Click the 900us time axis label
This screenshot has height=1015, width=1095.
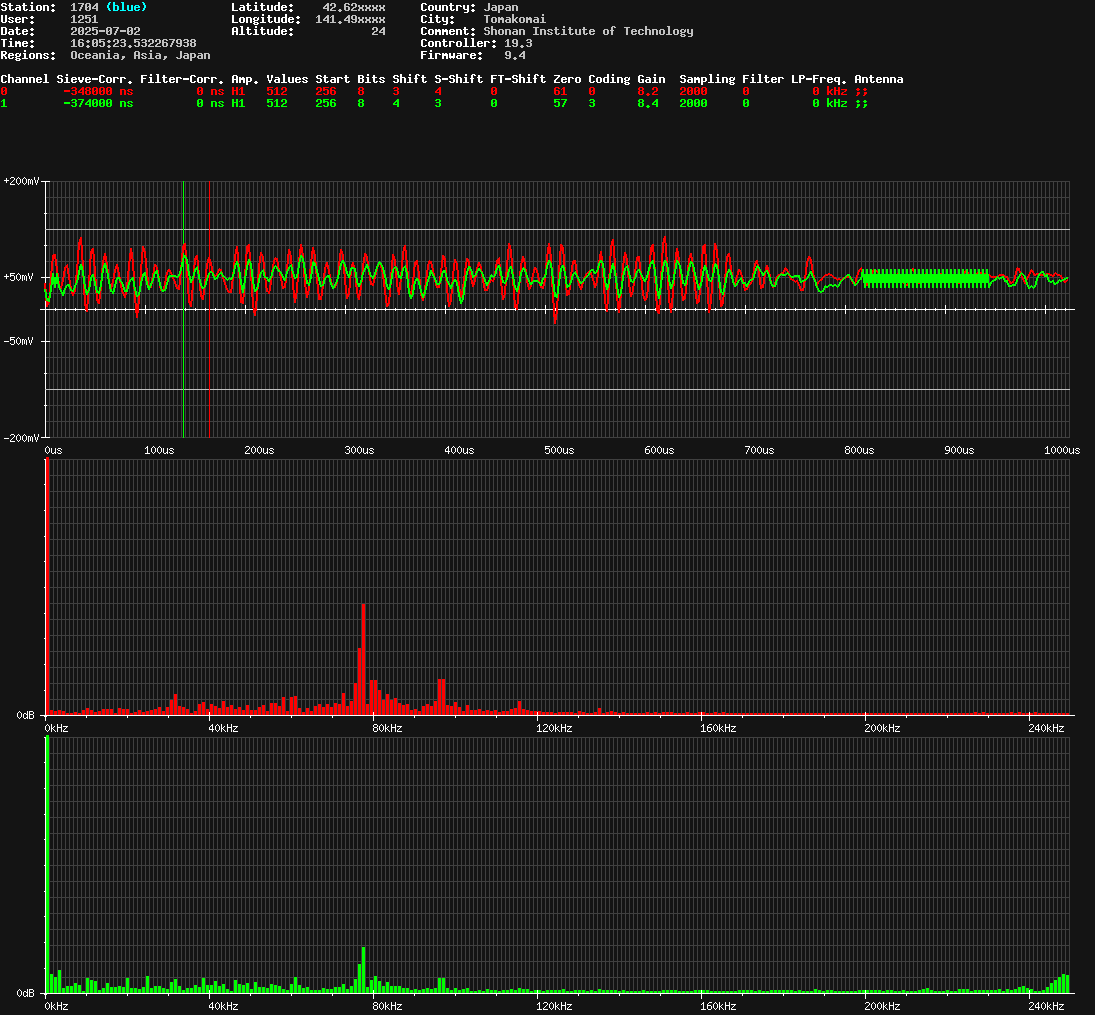(x=960, y=451)
